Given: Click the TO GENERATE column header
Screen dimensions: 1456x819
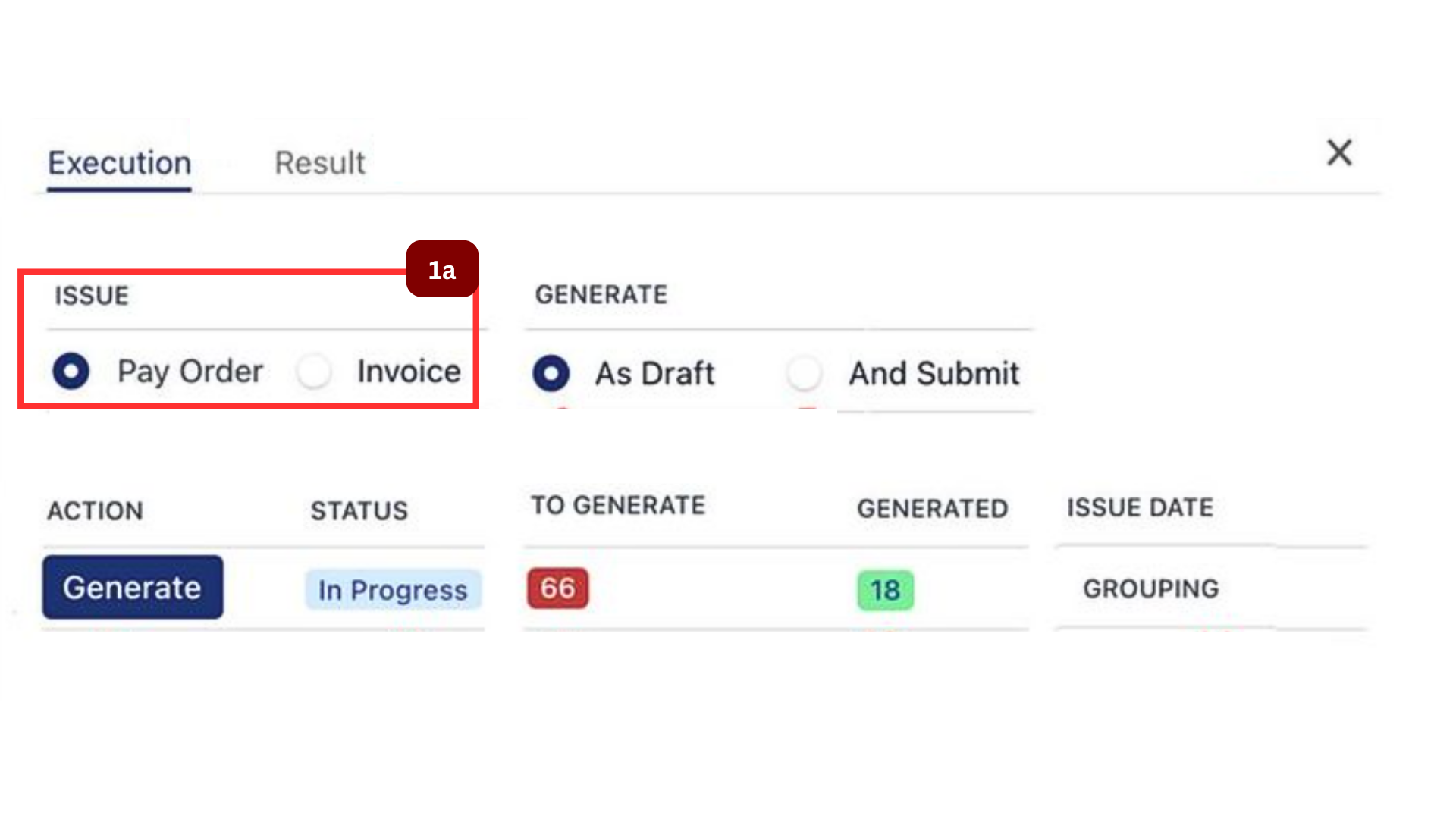Looking at the screenshot, I should 617,505.
